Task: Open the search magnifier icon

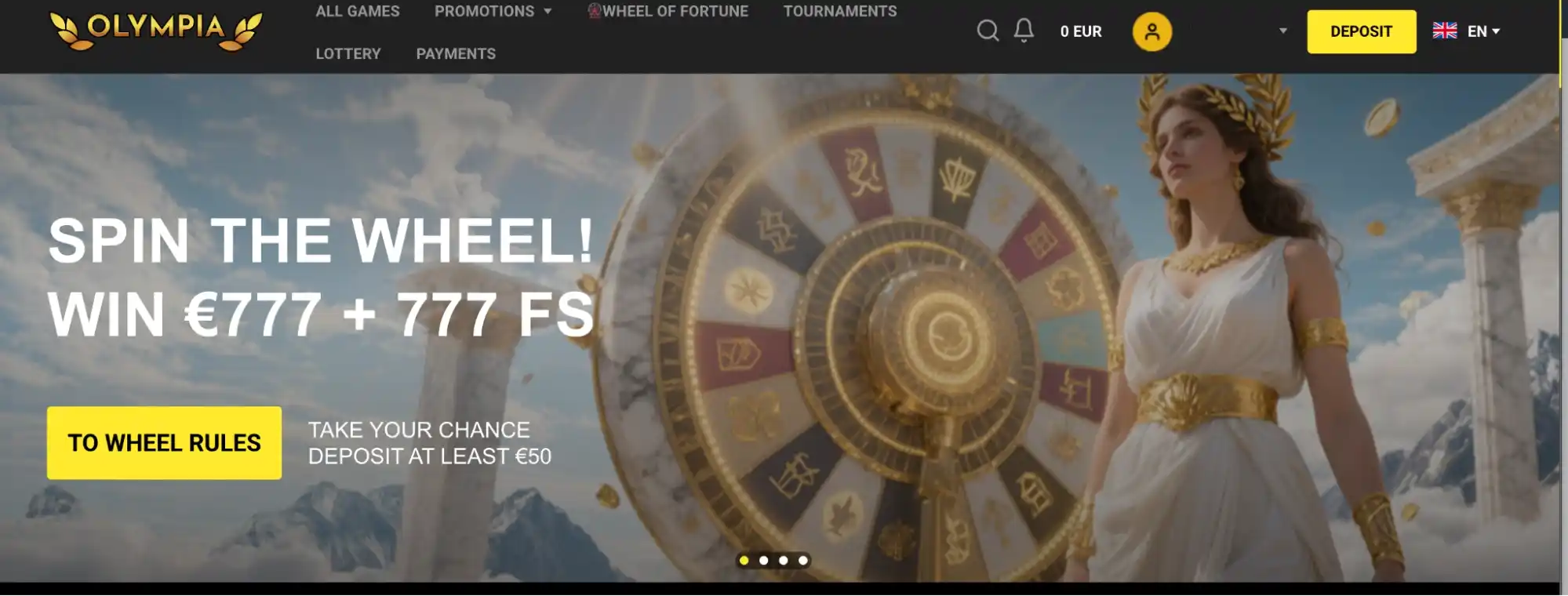Action: [x=988, y=31]
